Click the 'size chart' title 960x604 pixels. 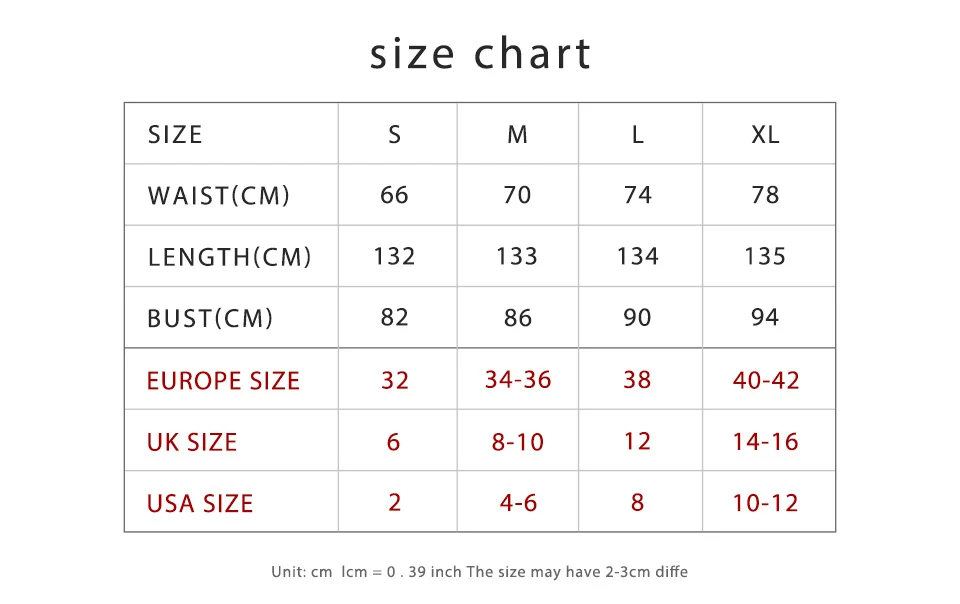[481, 53]
